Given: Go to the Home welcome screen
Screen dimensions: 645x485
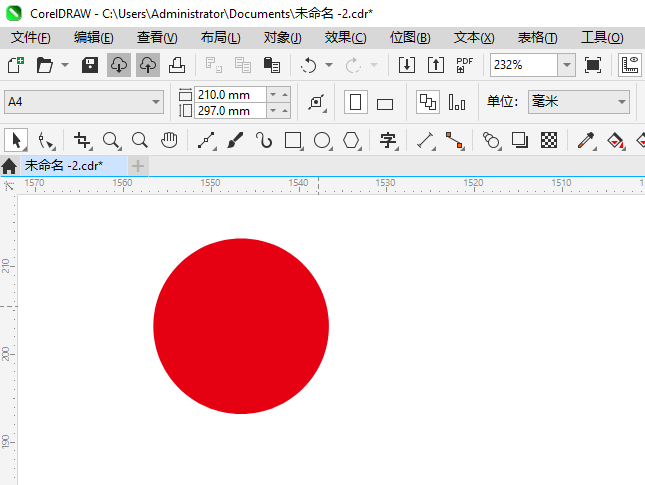Looking at the screenshot, I should click(9, 166).
